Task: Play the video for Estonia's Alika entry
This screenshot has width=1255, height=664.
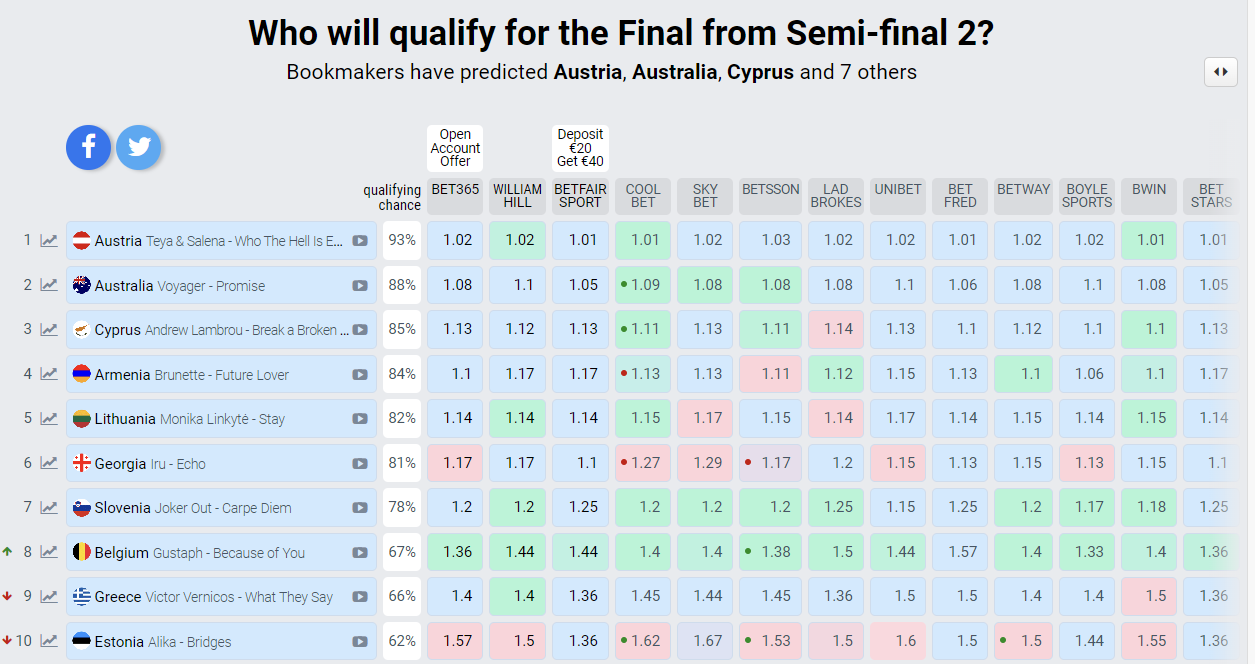Action: (x=359, y=642)
